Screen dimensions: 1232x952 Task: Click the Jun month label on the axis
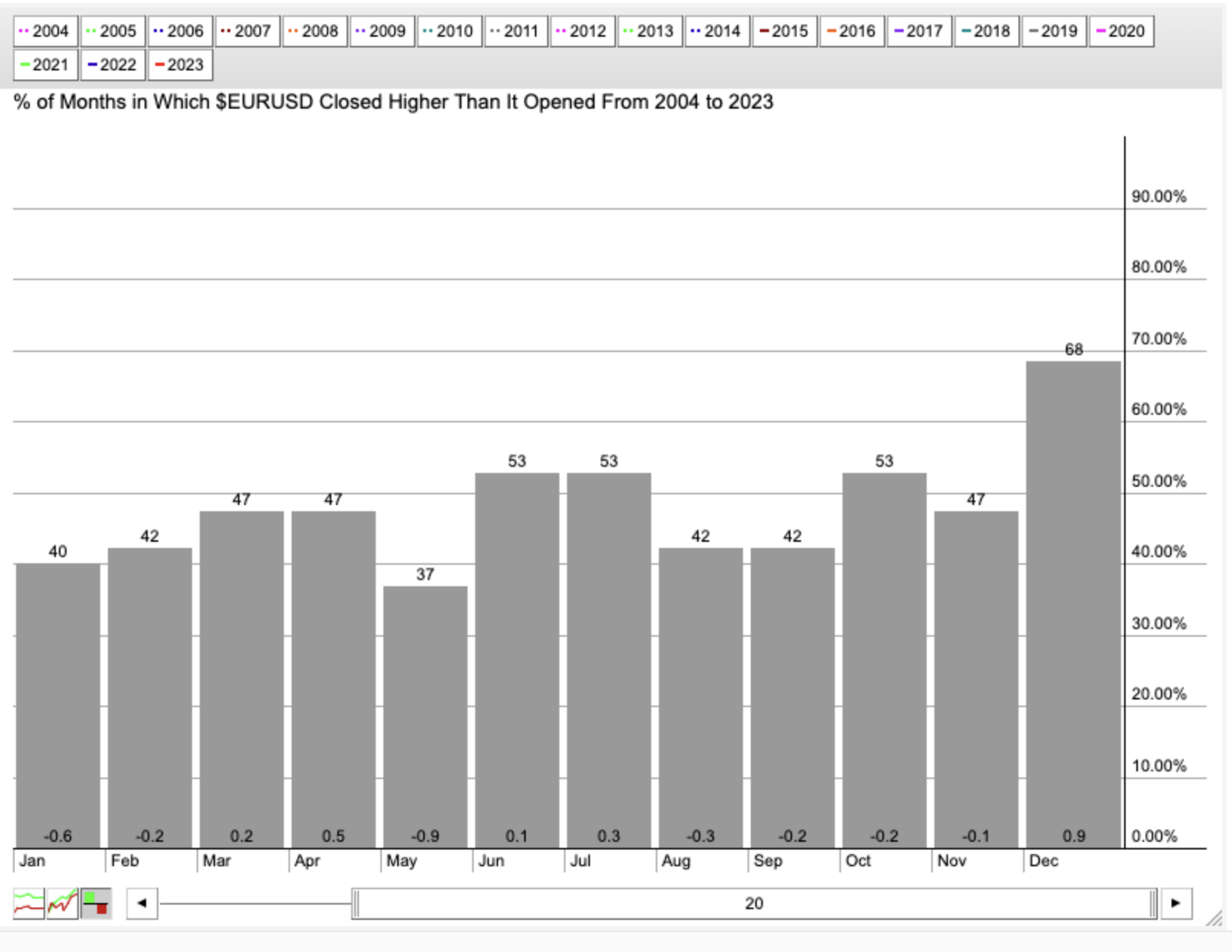(x=491, y=861)
